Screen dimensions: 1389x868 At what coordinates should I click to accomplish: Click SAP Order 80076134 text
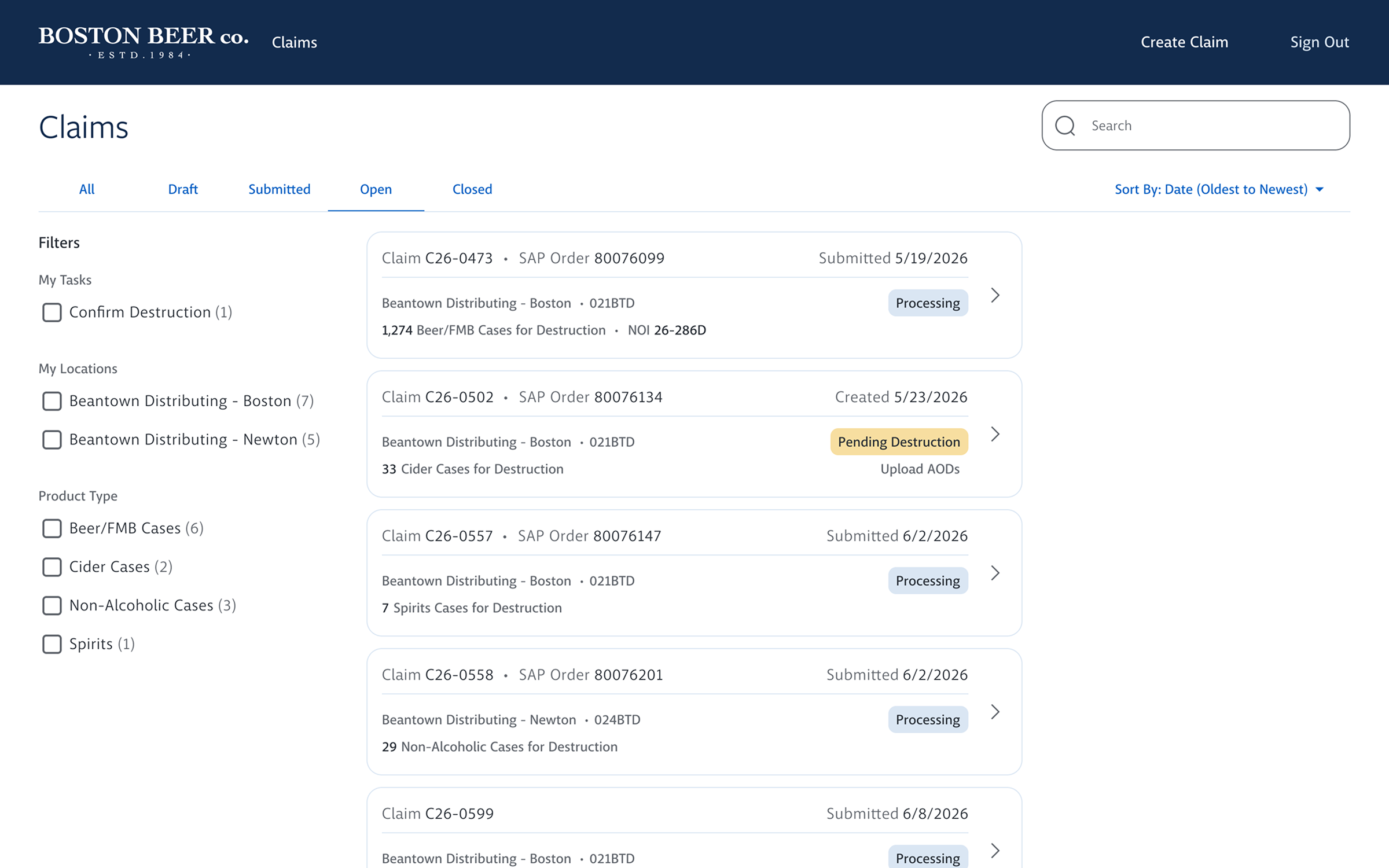point(590,397)
